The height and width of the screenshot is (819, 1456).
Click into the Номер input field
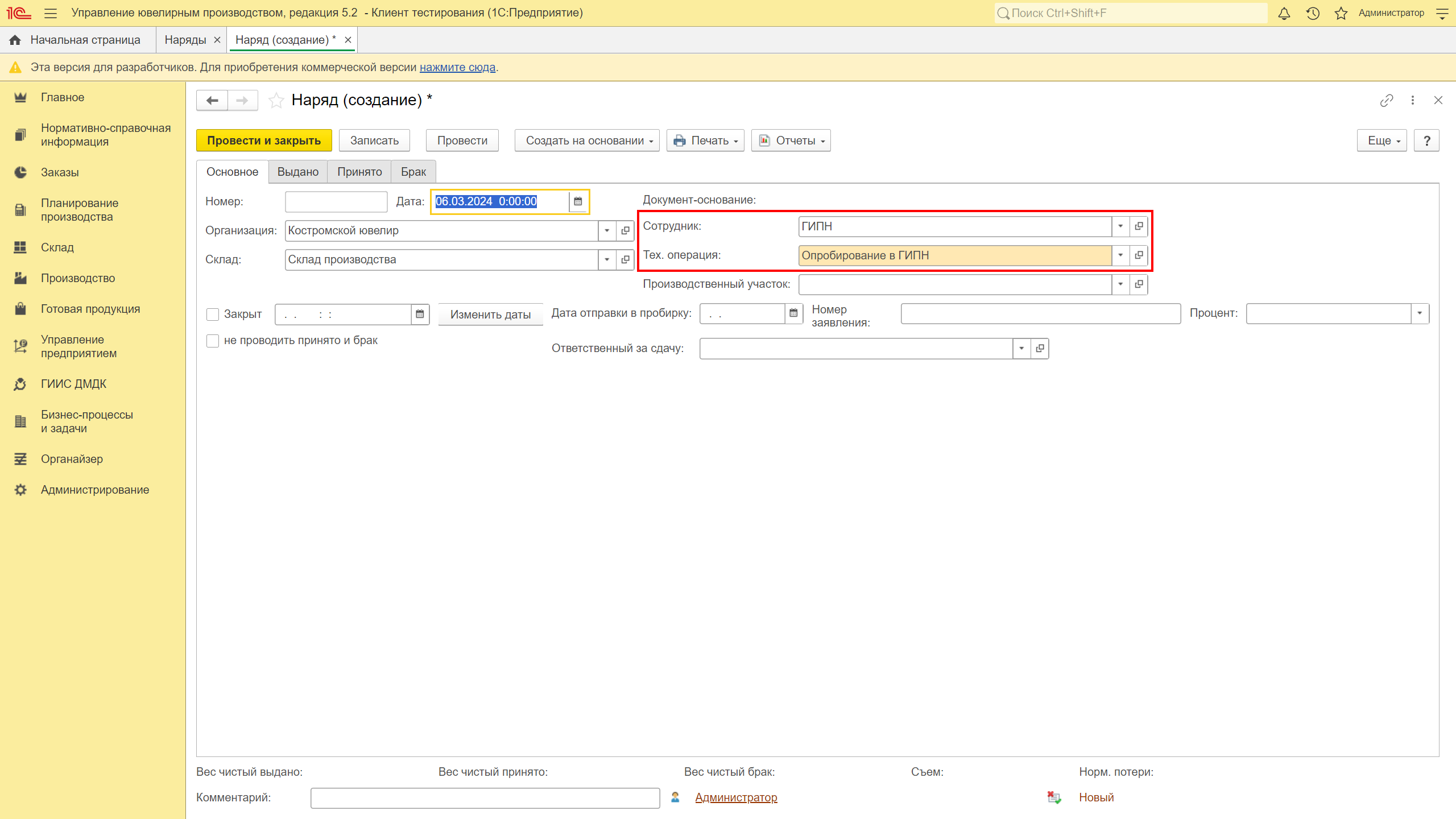[x=336, y=202]
